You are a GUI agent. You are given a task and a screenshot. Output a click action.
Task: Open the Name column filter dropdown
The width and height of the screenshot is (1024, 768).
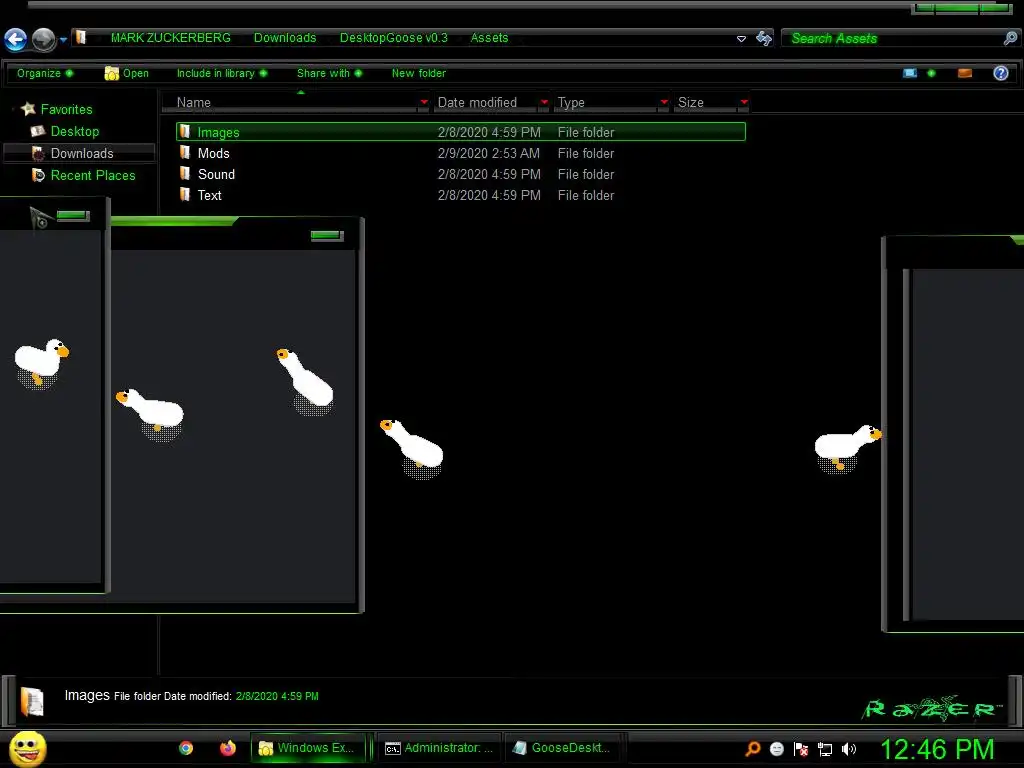424,103
